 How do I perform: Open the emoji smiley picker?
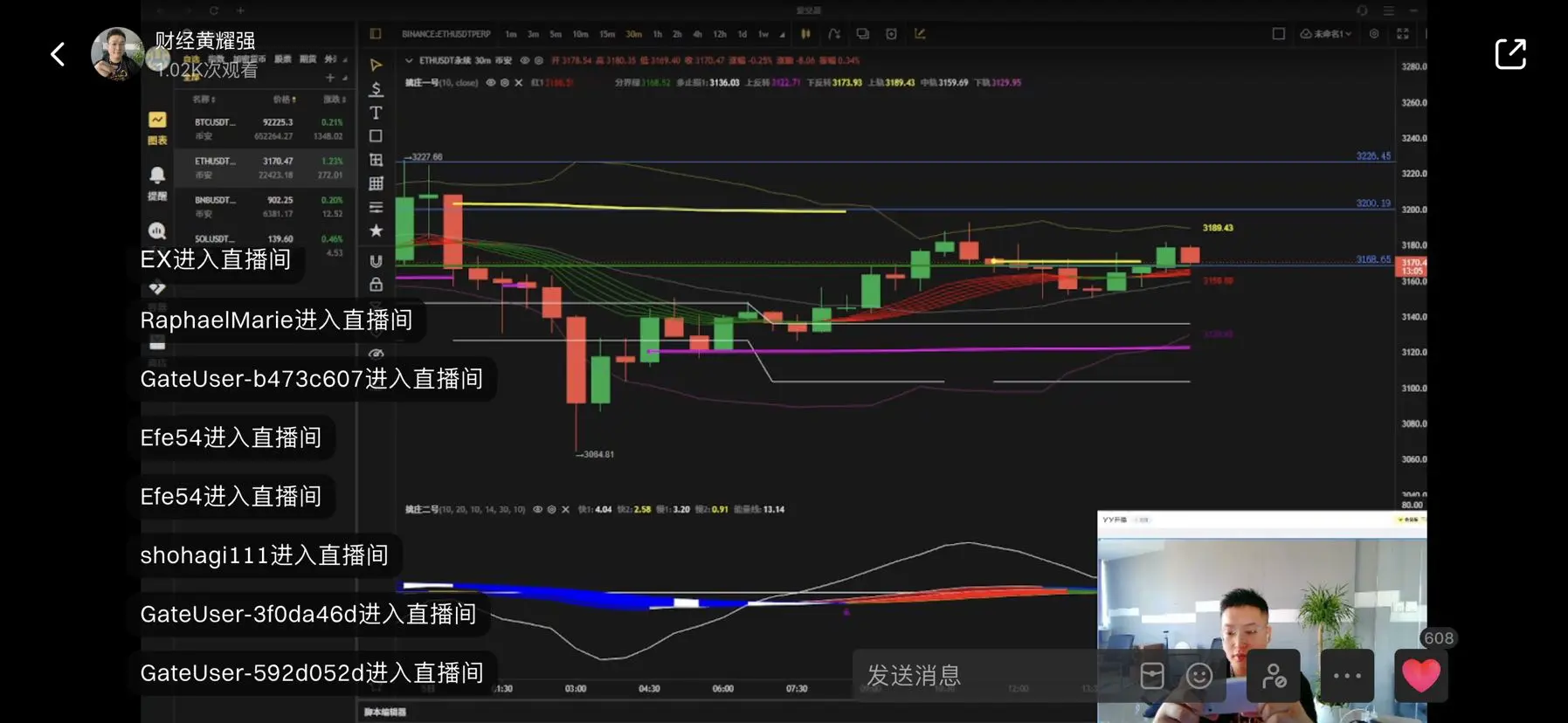pyautogui.click(x=1199, y=675)
